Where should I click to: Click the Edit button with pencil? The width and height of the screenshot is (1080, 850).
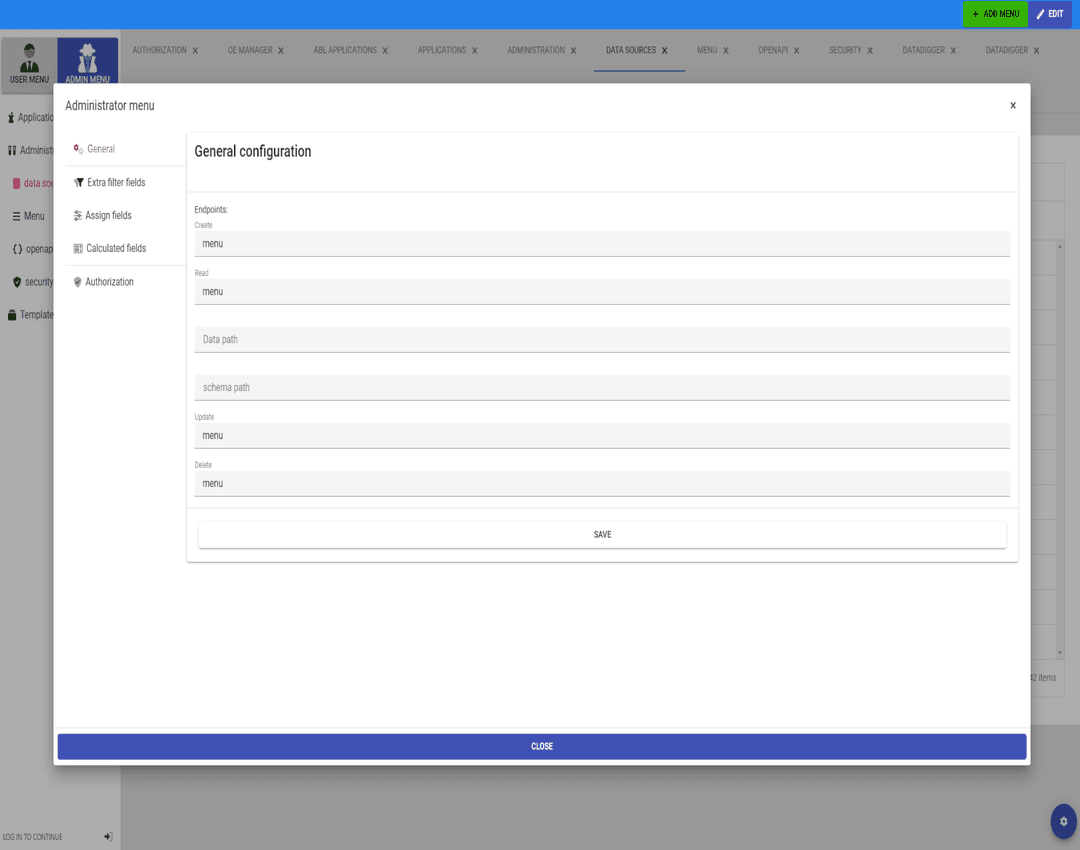click(x=1050, y=14)
